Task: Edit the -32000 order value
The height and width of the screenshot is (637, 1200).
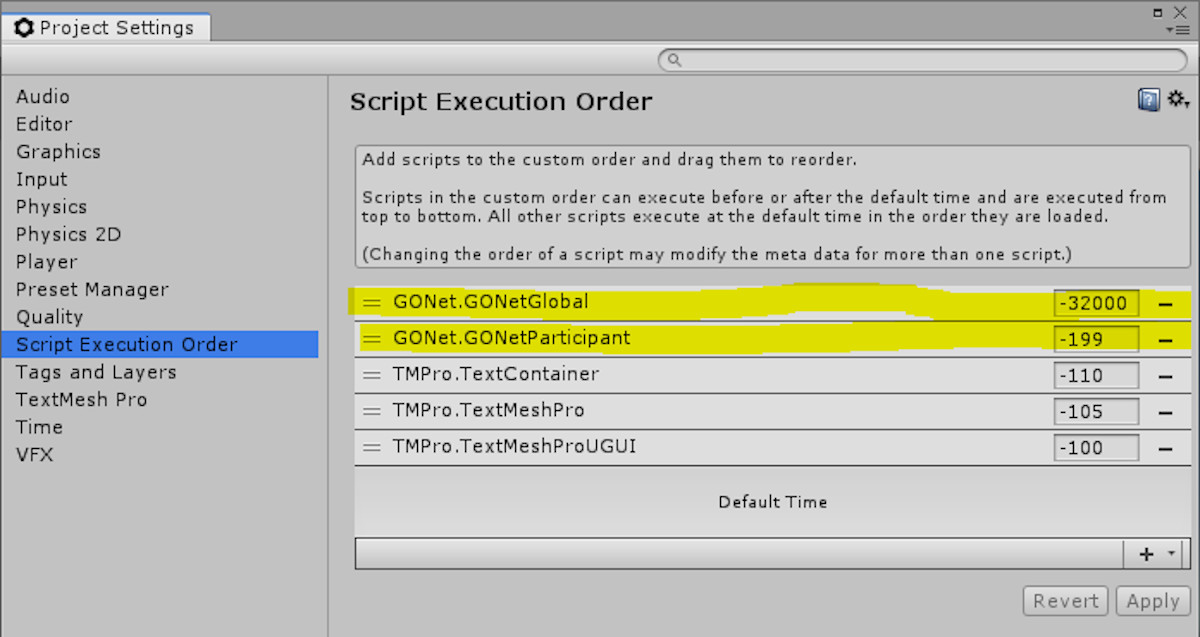Action: [1096, 304]
